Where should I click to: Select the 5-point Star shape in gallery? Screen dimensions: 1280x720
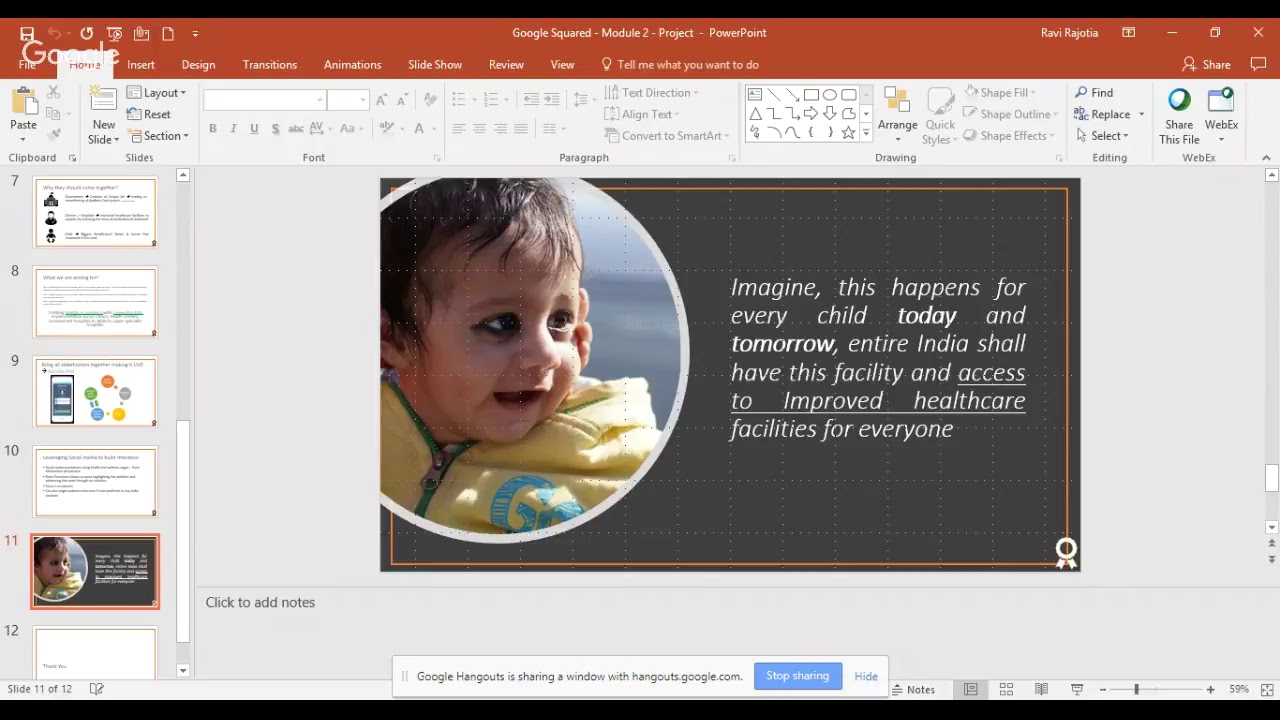point(849,133)
